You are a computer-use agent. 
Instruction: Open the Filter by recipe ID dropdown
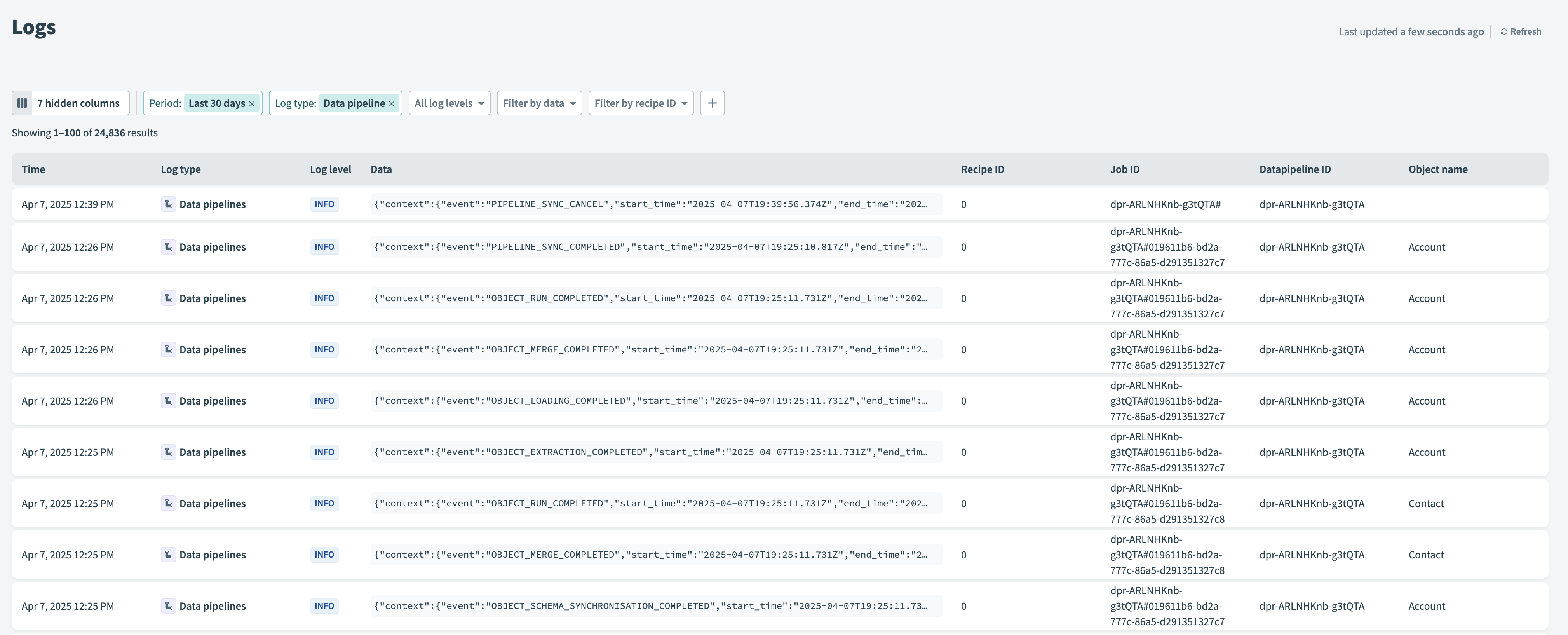[640, 103]
